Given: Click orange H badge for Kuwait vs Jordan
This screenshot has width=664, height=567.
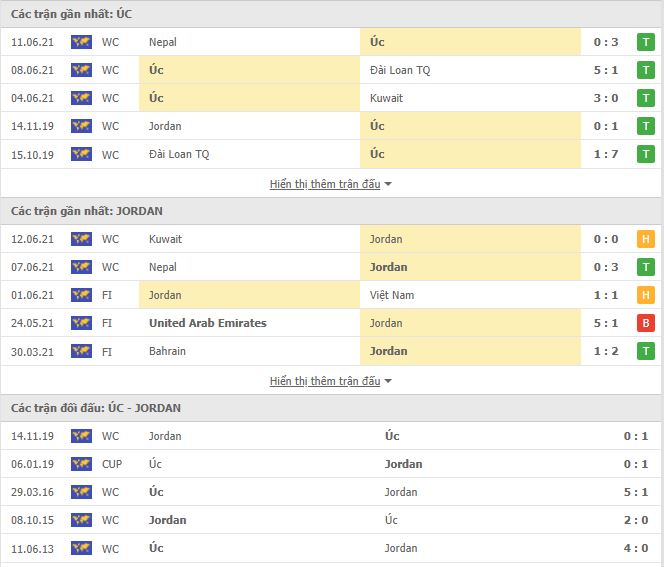Looking at the screenshot, I should pyautogui.click(x=646, y=239).
